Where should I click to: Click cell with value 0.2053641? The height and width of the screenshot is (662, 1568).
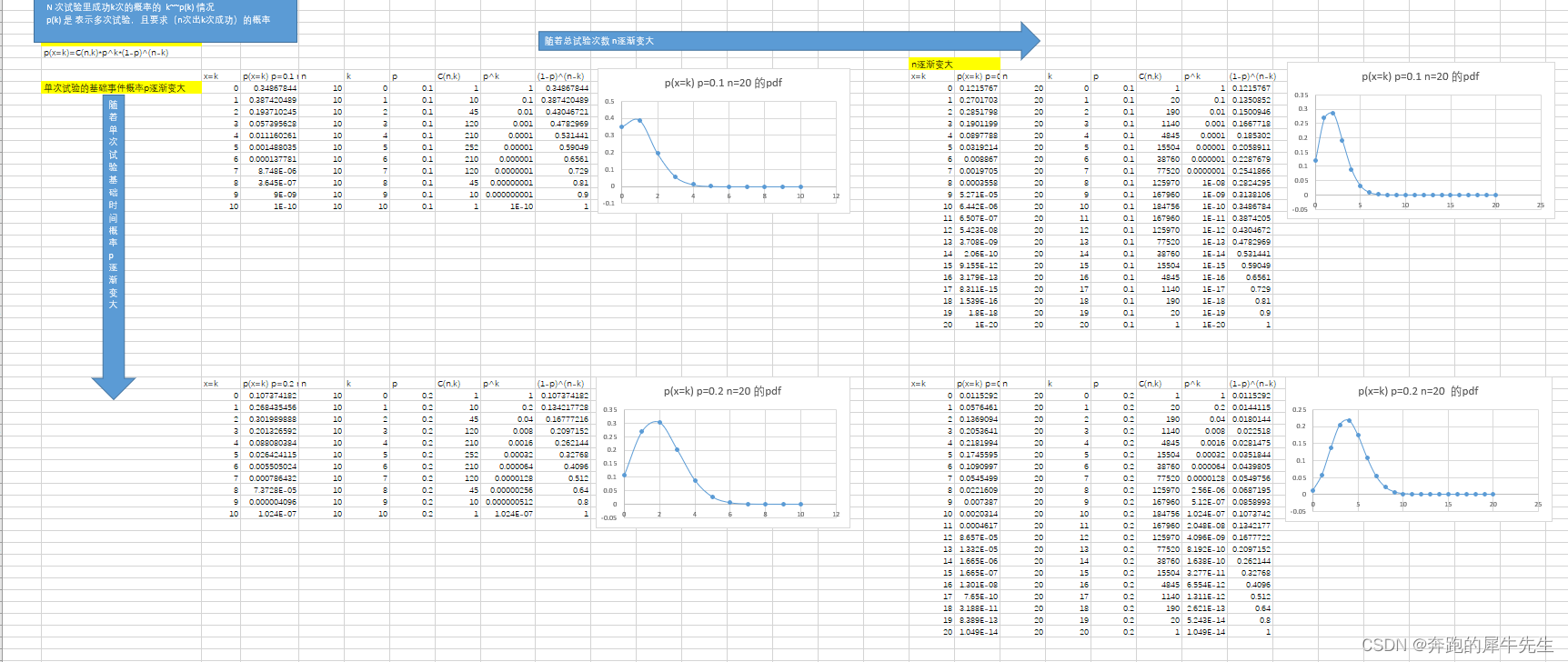pyautogui.click(x=978, y=431)
